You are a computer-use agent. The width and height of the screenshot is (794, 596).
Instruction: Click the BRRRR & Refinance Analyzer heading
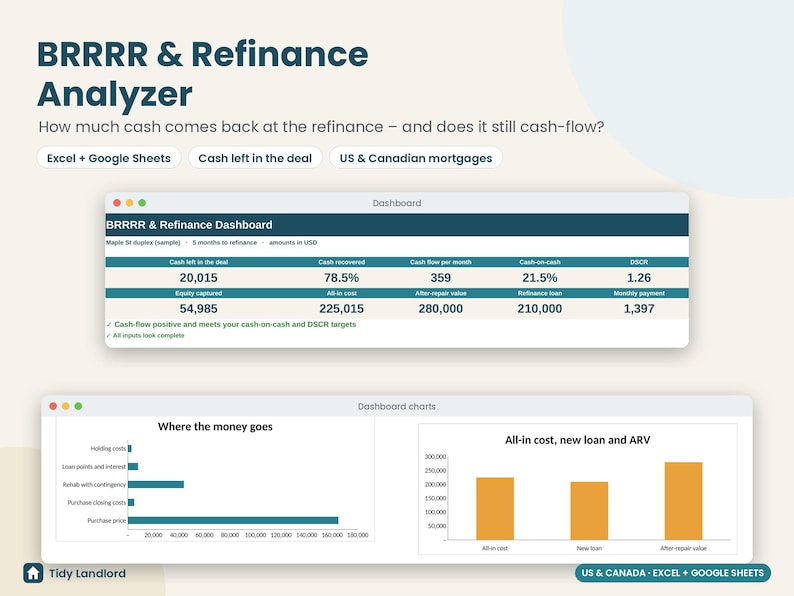pyautogui.click(x=203, y=74)
